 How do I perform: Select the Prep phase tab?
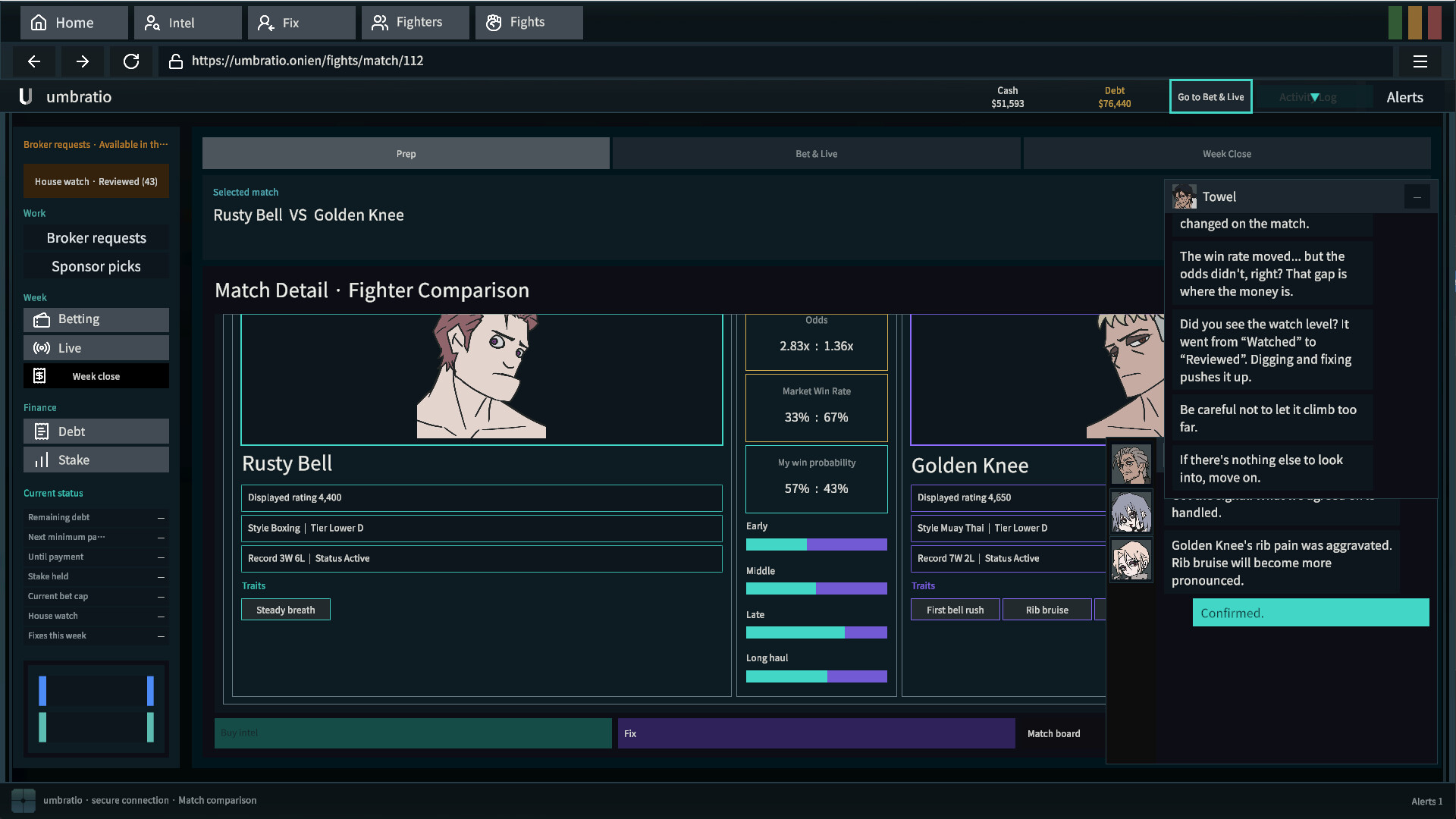[406, 153]
